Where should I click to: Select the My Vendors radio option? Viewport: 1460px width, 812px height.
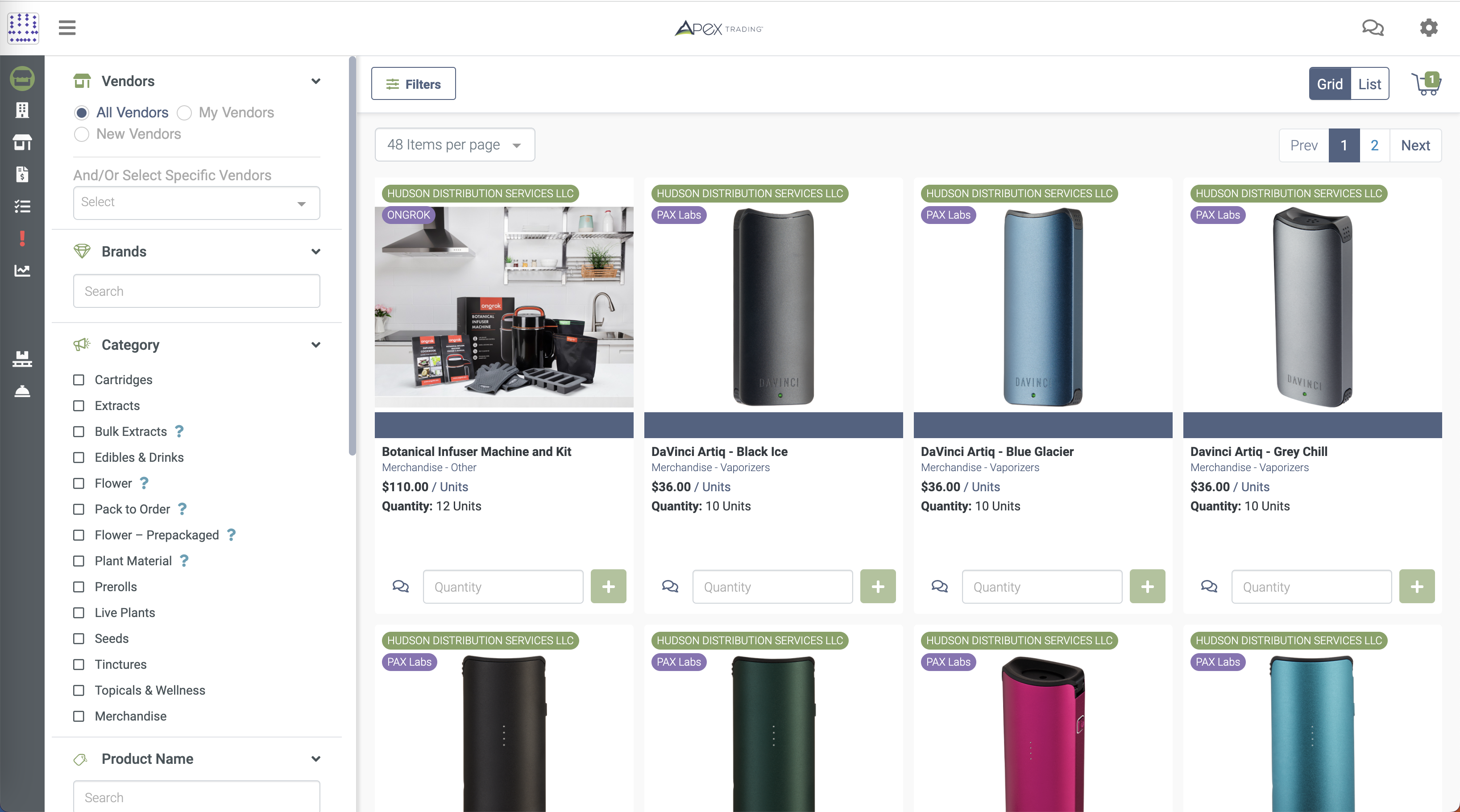[x=184, y=113]
